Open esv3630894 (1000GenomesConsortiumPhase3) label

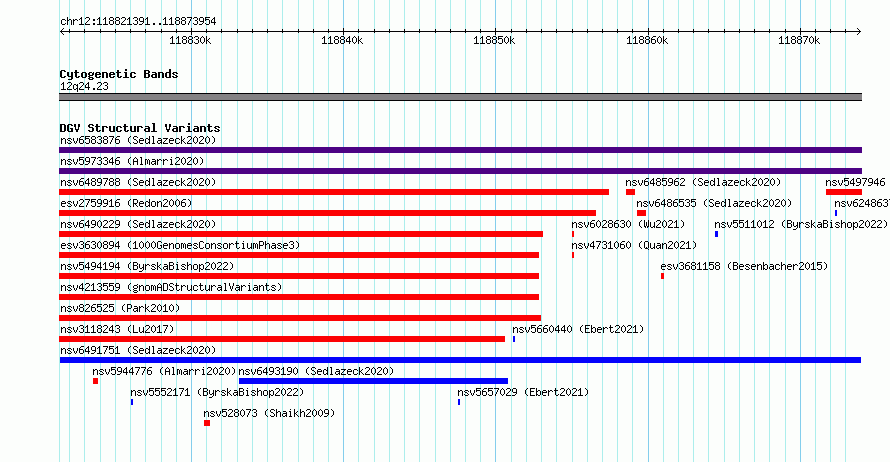(x=180, y=245)
